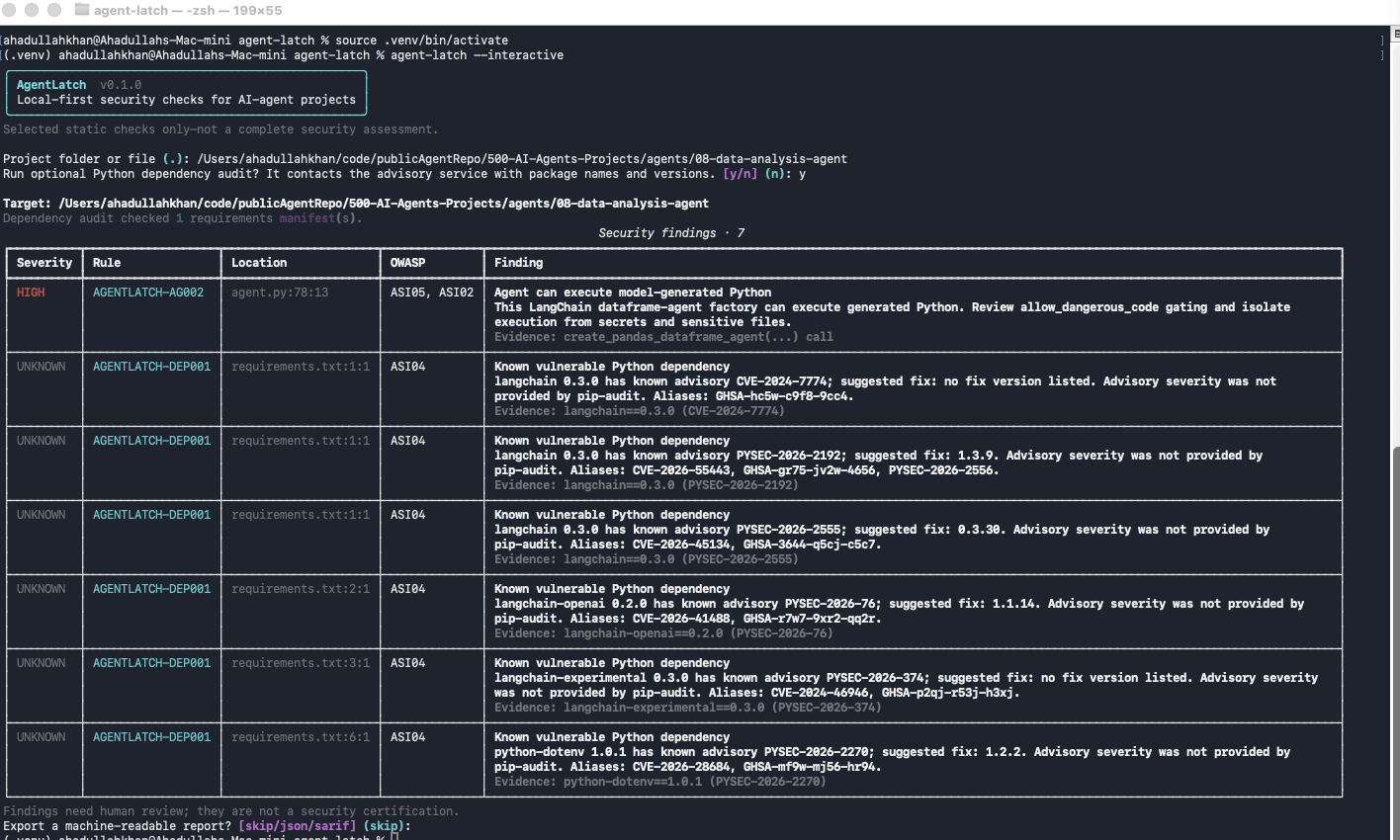The width and height of the screenshot is (1400, 840).
Task: Click the 'OWASP' column header
Action: [x=407, y=263]
